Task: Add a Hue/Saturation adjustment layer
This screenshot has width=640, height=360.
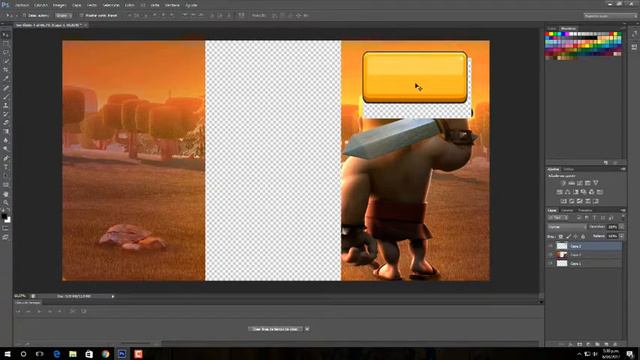Action: (x=560, y=192)
